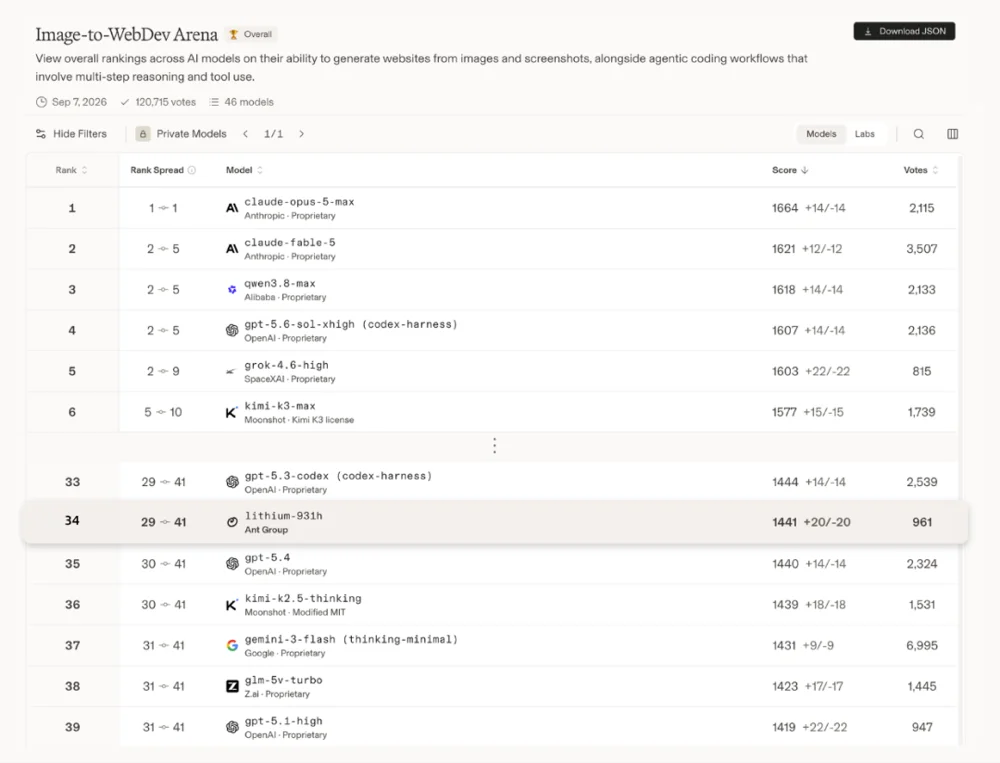
Task: Click Ant Group logo beside lithium-931h
Action: click(232, 522)
